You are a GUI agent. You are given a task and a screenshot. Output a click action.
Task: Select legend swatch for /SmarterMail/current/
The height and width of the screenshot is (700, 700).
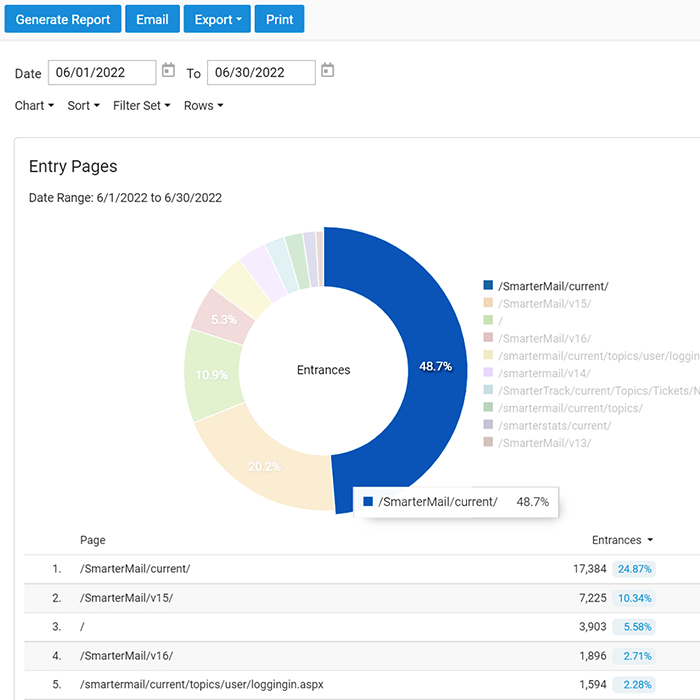point(488,285)
